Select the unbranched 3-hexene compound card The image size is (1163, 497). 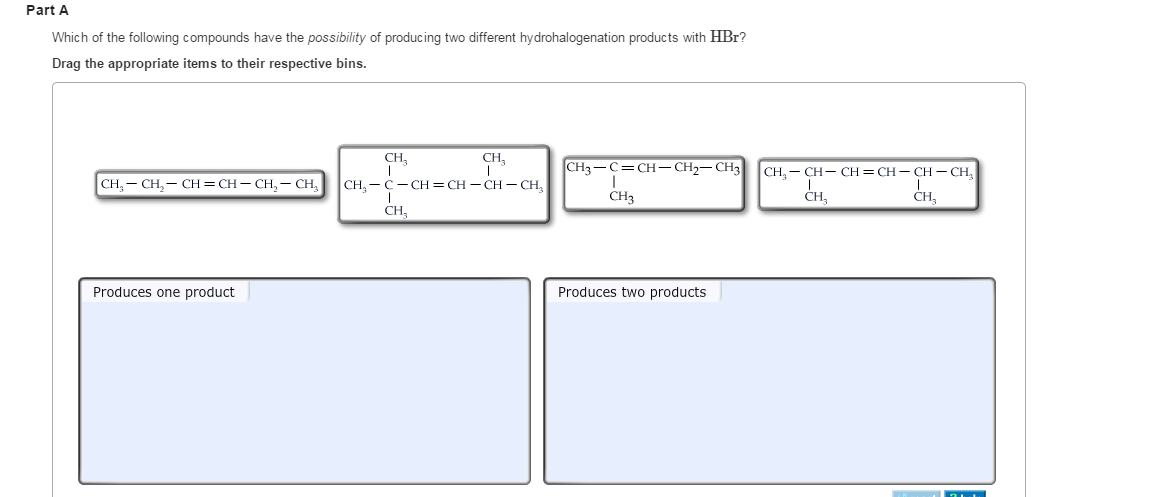(210, 184)
